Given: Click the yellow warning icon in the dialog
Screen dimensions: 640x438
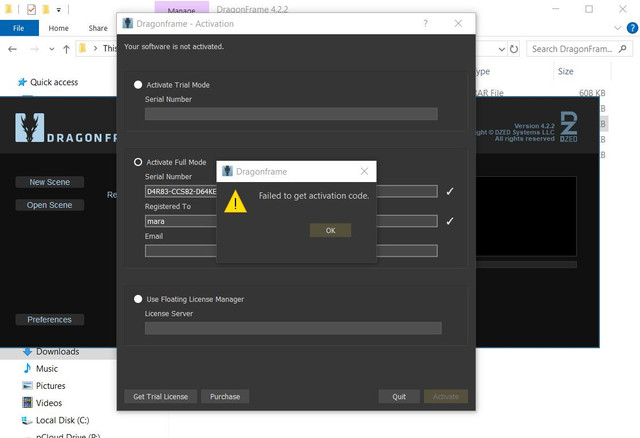Looking at the screenshot, I should click(236, 202).
